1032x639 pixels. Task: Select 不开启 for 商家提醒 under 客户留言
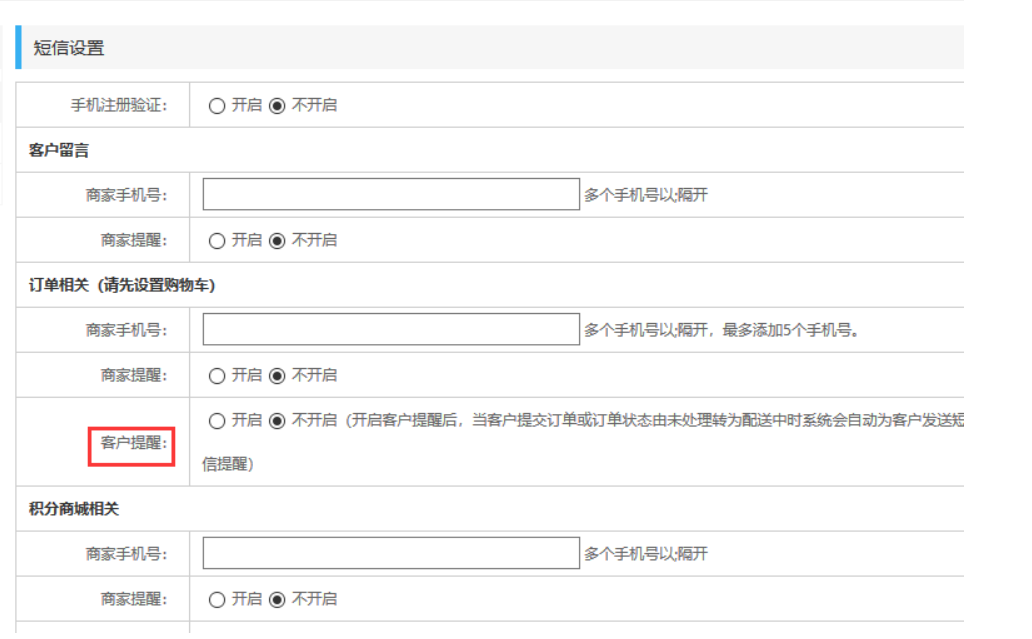pyautogui.click(x=277, y=241)
